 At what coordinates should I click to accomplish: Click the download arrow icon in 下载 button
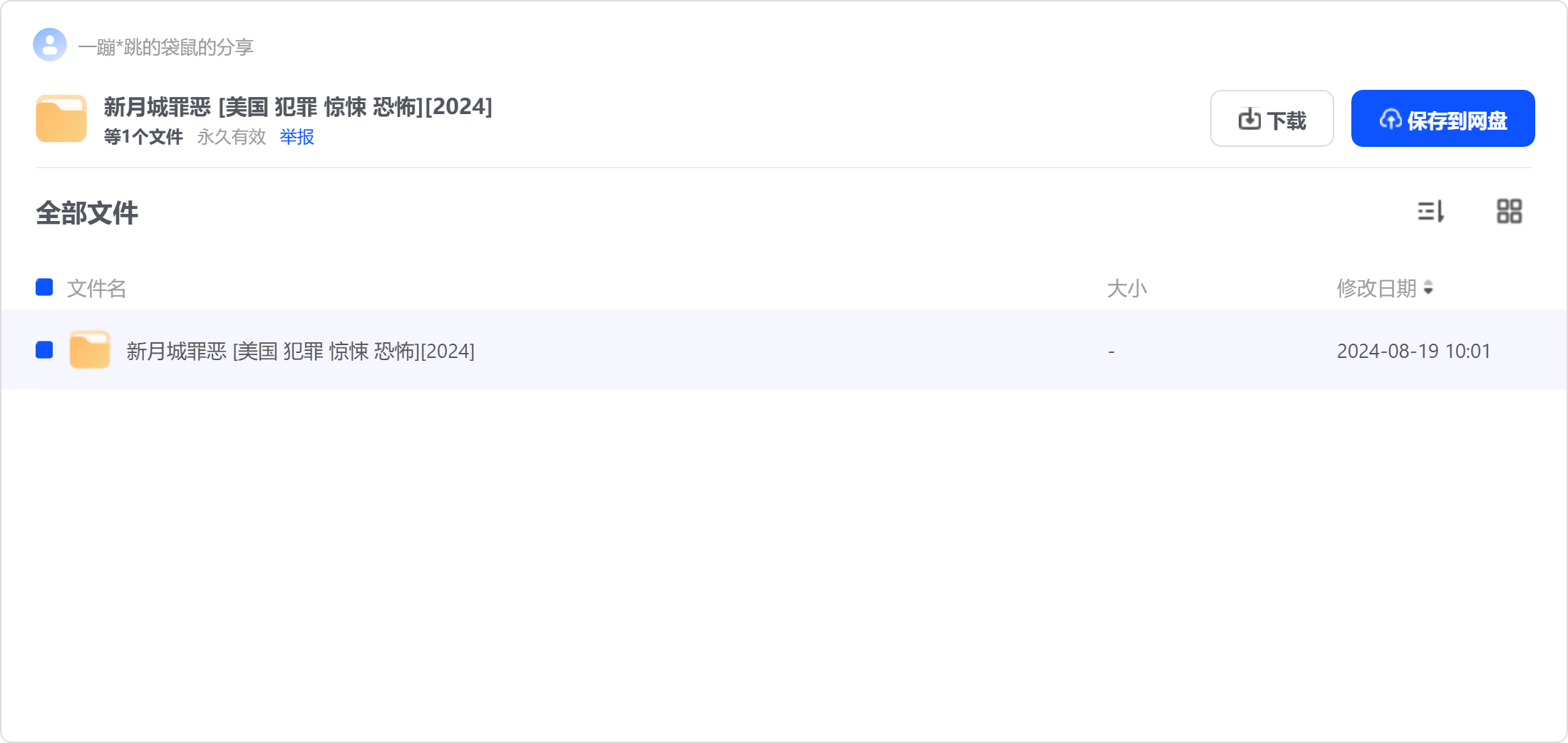click(x=1249, y=119)
